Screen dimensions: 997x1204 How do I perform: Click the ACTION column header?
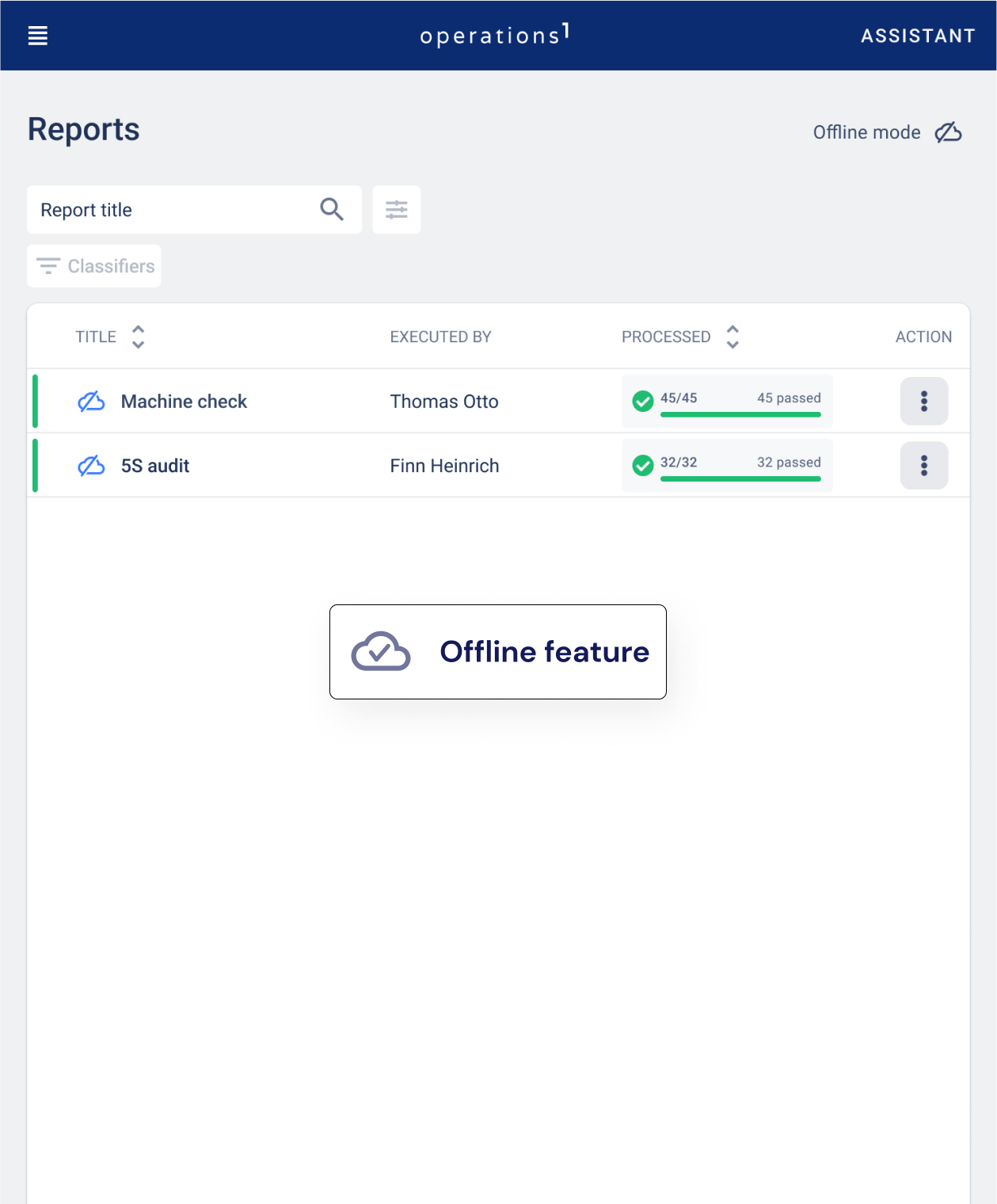[923, 337]
